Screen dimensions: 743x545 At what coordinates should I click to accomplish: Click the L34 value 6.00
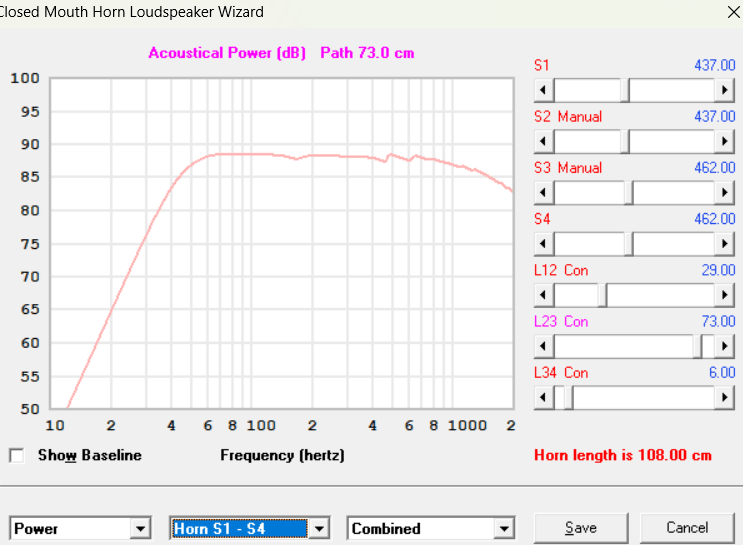[722, 372]
